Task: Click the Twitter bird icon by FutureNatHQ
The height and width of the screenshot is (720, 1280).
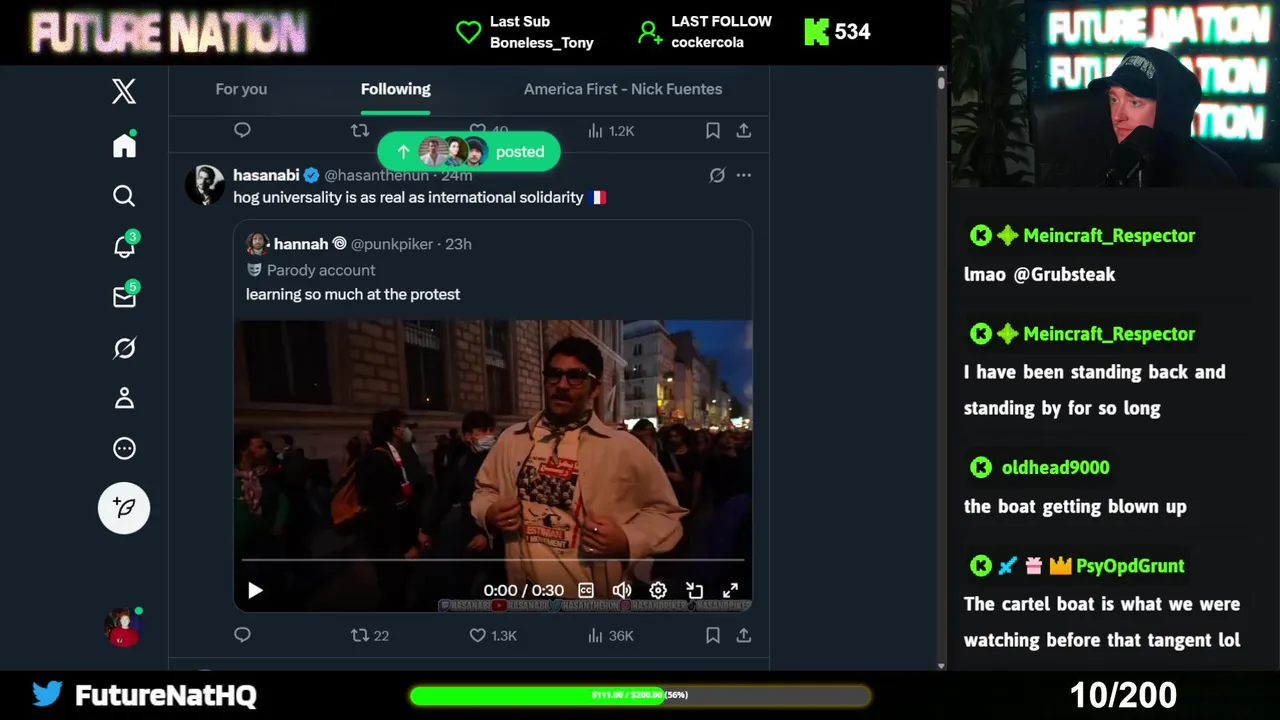Action: coord(47,693)
